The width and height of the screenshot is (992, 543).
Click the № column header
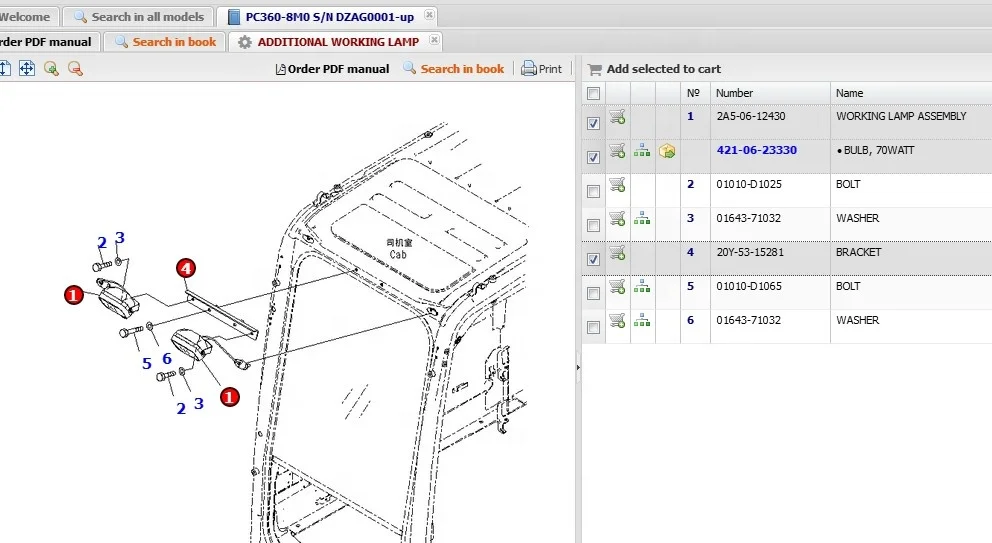coord(695,93)
